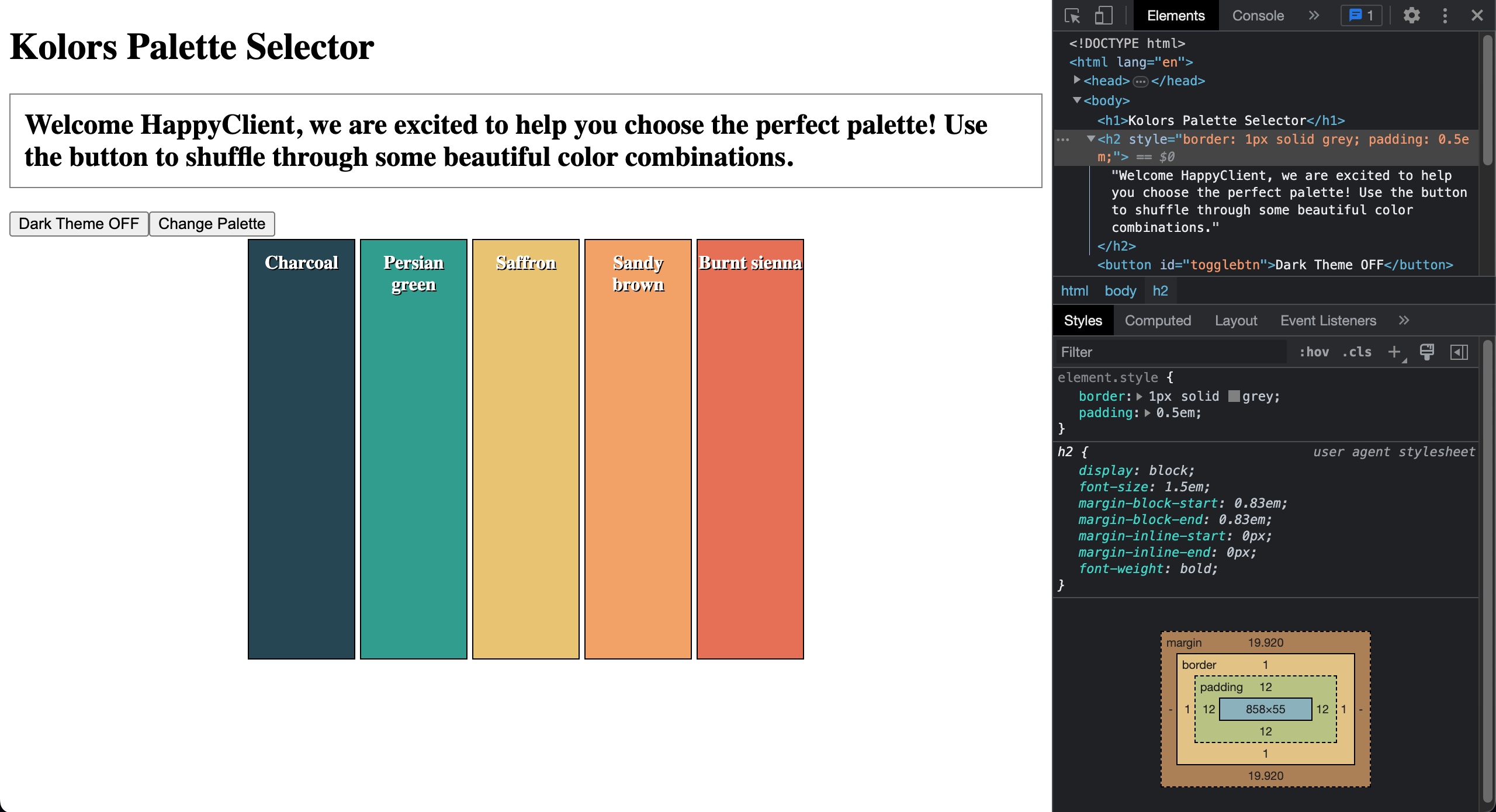Toggle the :hov element state button
The image size is (1496, 812).
(1314, 352)
